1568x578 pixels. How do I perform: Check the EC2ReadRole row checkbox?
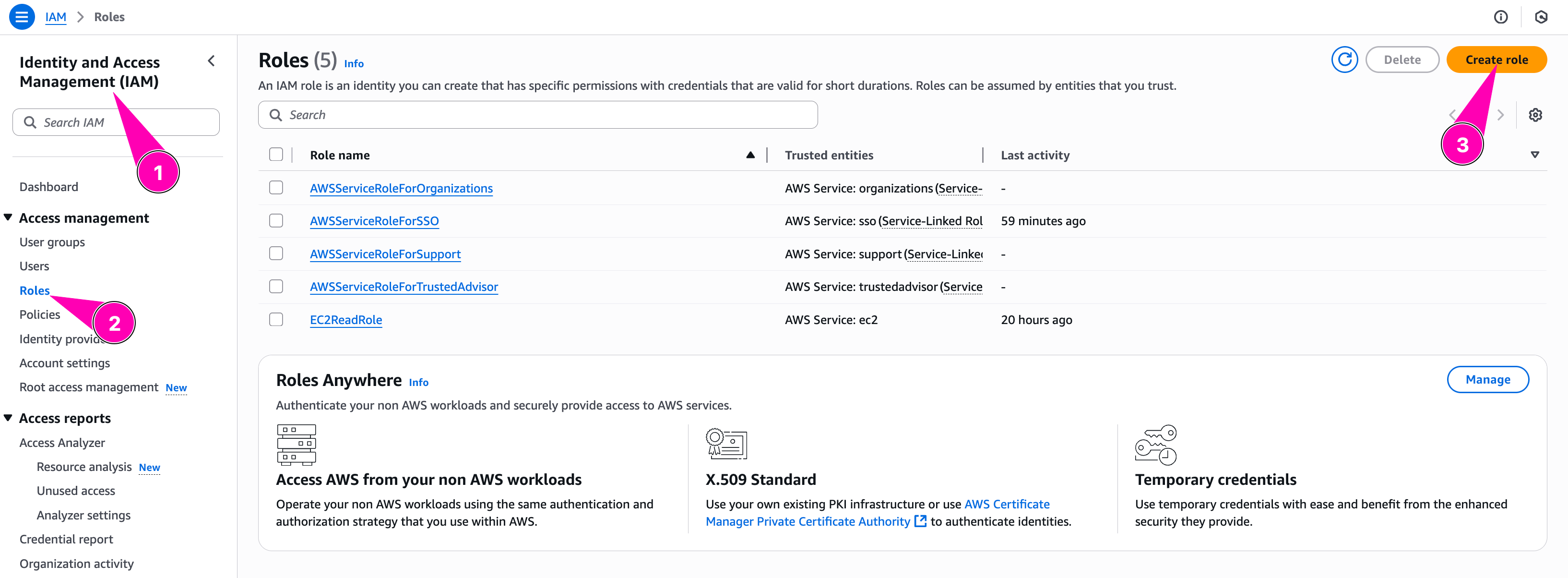tap(276, 319)
